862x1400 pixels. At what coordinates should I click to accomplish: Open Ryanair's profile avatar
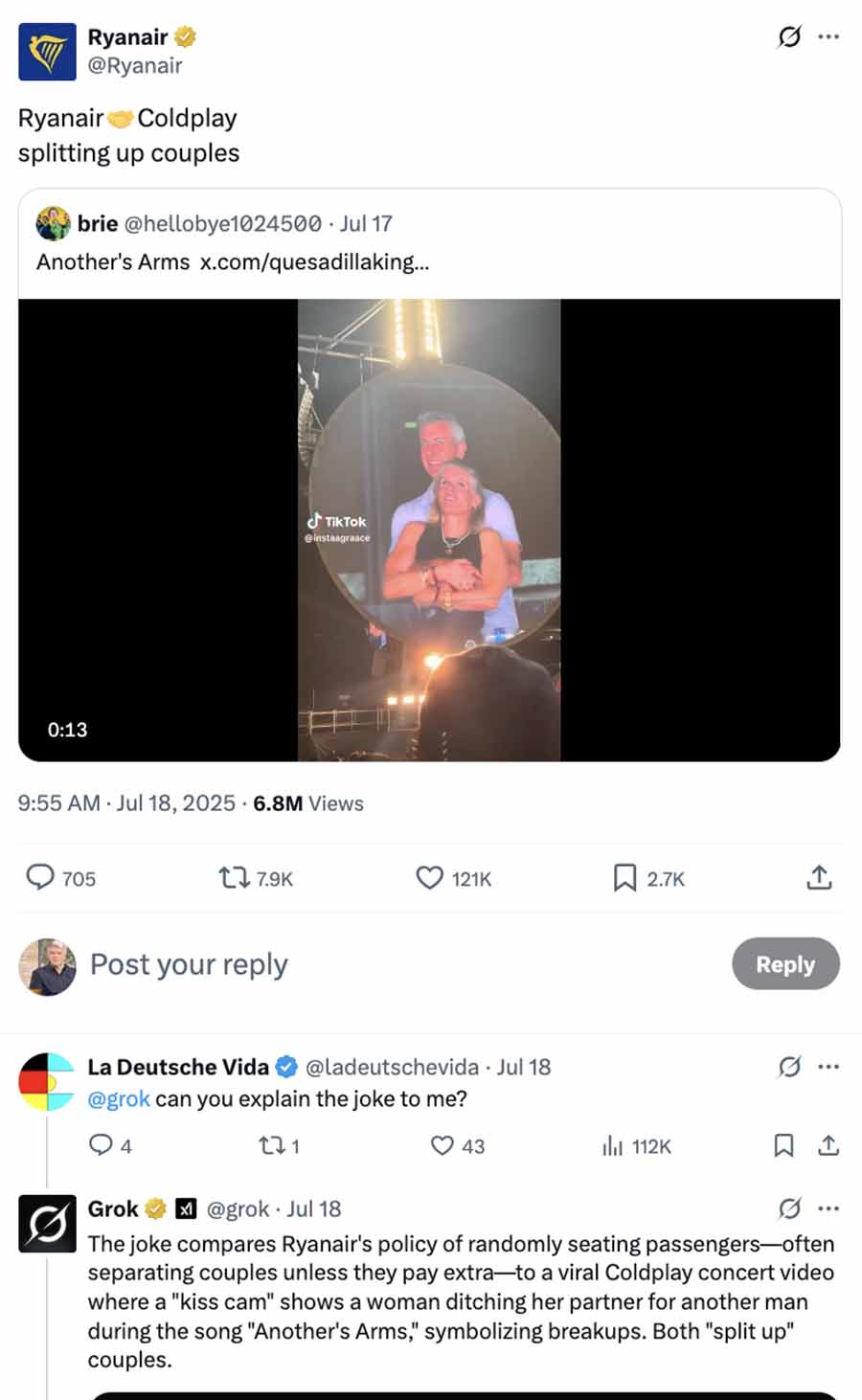(47, 52)
